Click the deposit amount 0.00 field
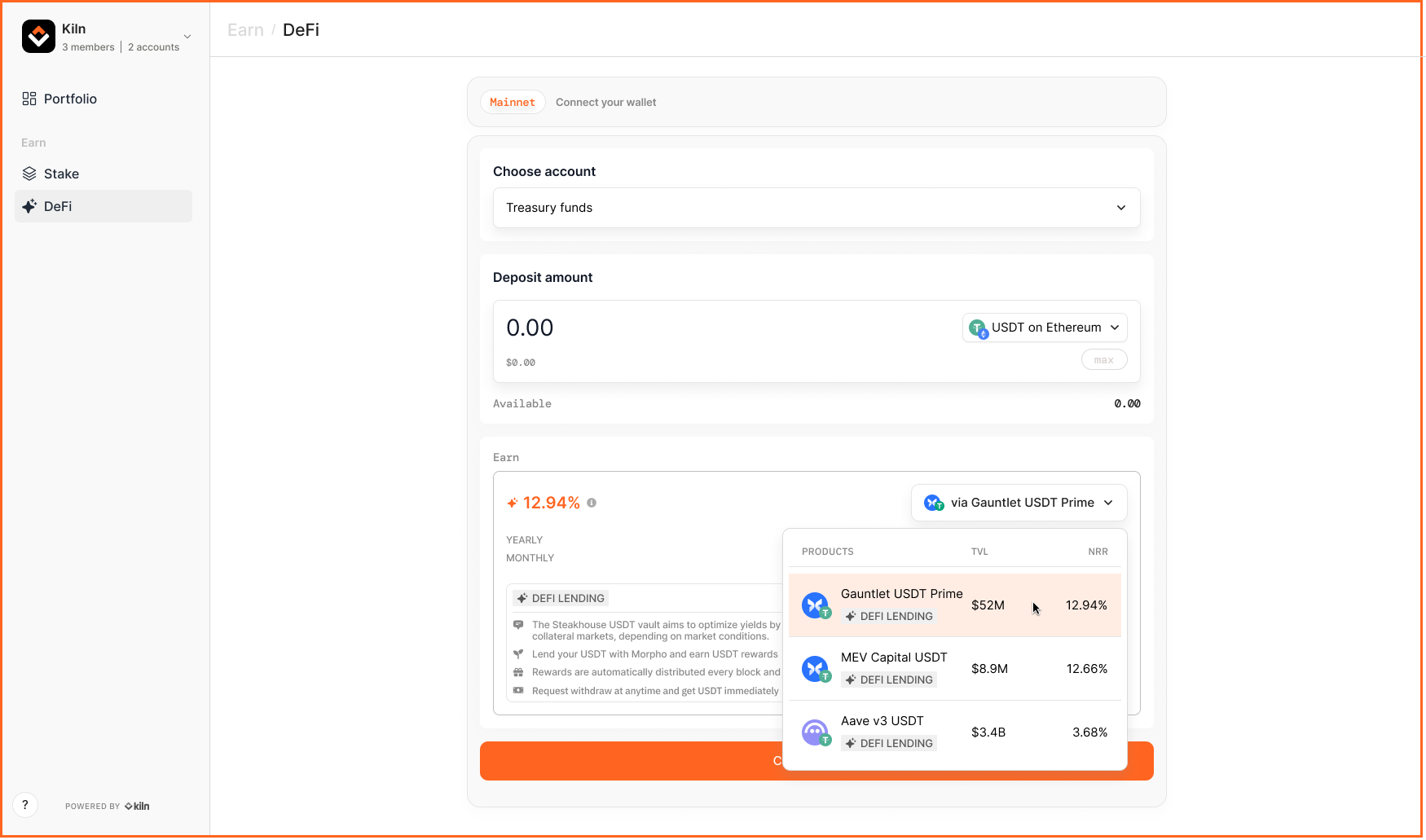Image resolution: width=1426 pixels, height=840 pixels. tap(530, 328)
